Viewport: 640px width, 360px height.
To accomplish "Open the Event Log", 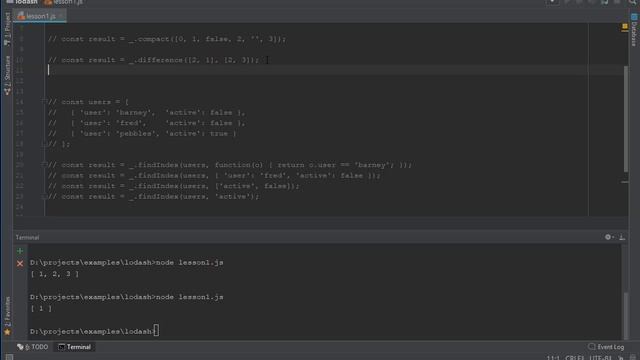I will point(606,347).
